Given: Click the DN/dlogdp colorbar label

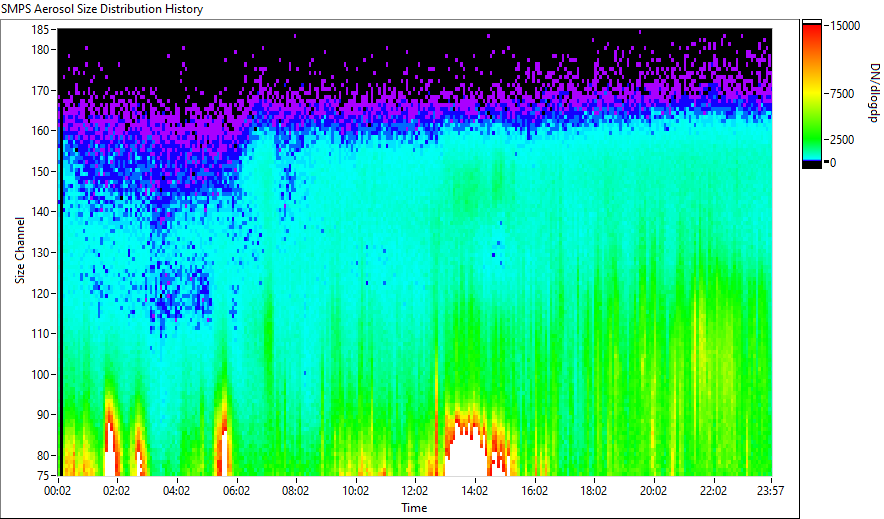Looking at the screenshot, I should click(x=874, y=92).
